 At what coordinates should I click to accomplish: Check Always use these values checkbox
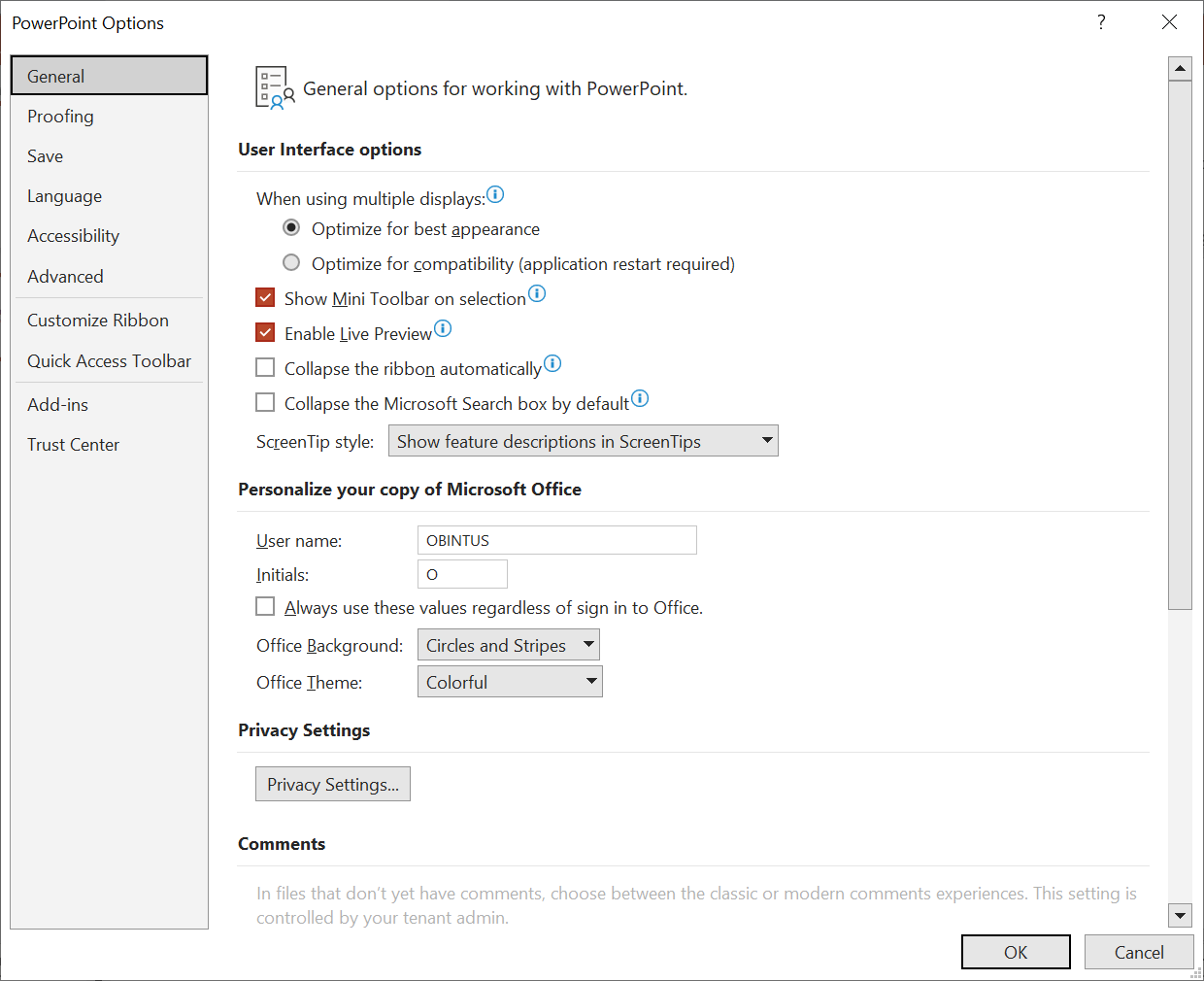[265, 607]
